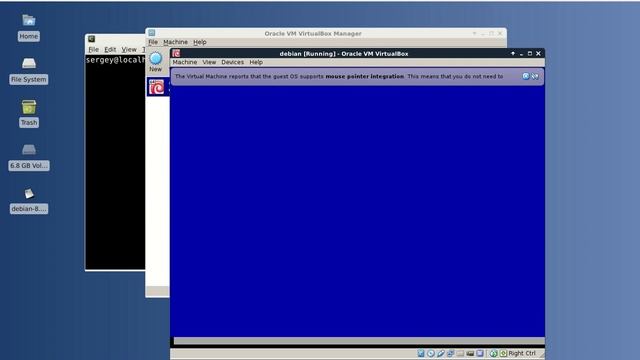
Task: Click the don't show again notification icon
Action: click(535, 76)
